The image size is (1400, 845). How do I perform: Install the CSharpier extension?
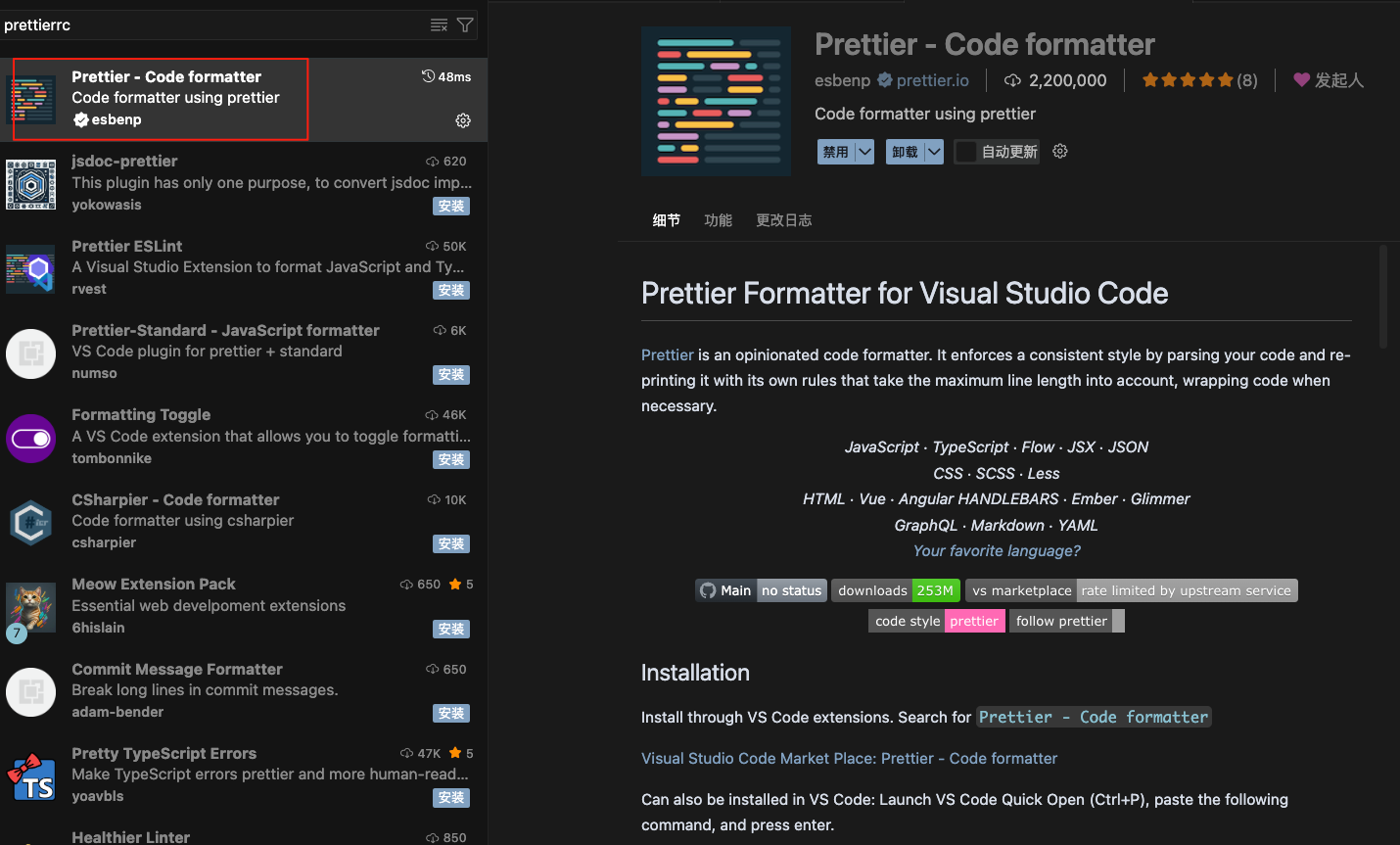451,543
